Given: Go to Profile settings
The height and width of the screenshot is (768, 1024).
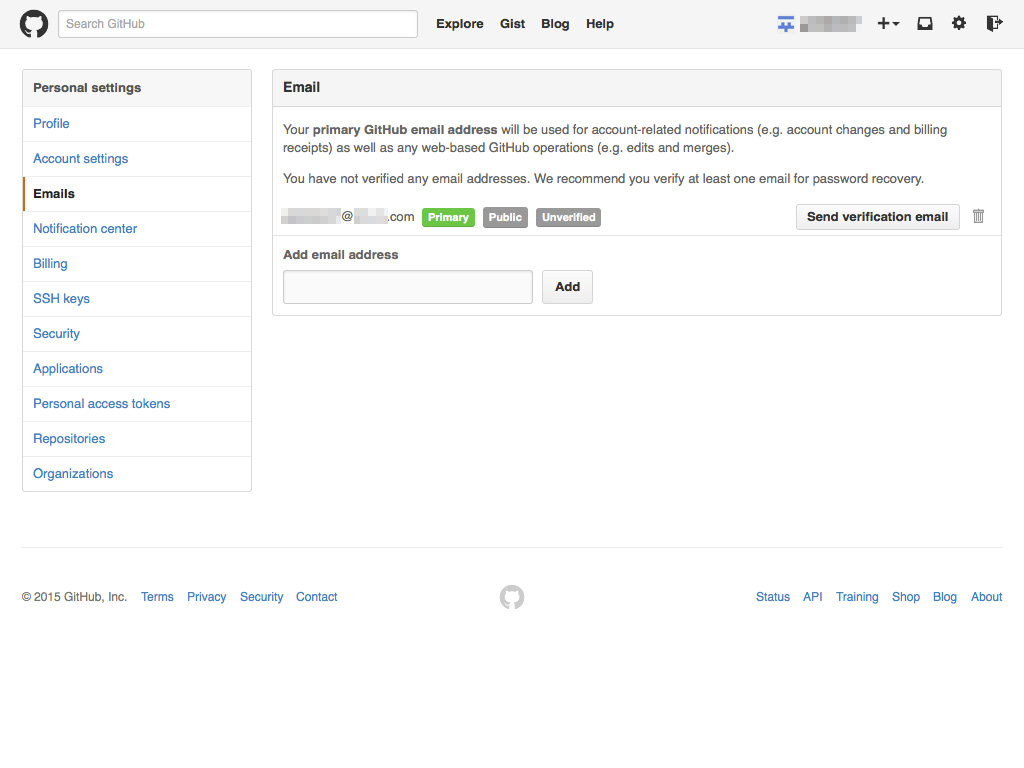Looking at the screenshot, I should pyautogui.click(x=51, y=123).
